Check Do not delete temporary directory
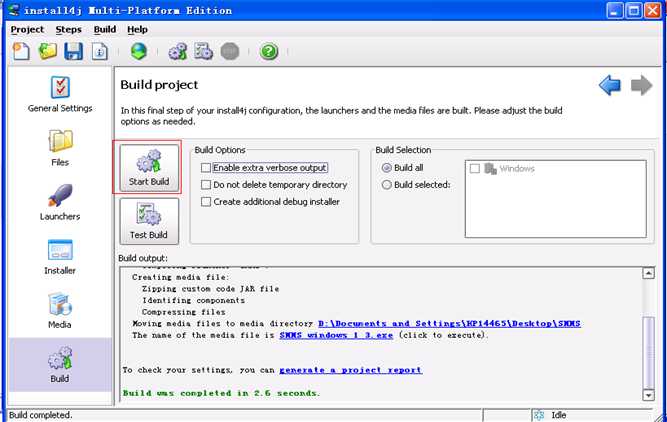 [x=206, y=185]
